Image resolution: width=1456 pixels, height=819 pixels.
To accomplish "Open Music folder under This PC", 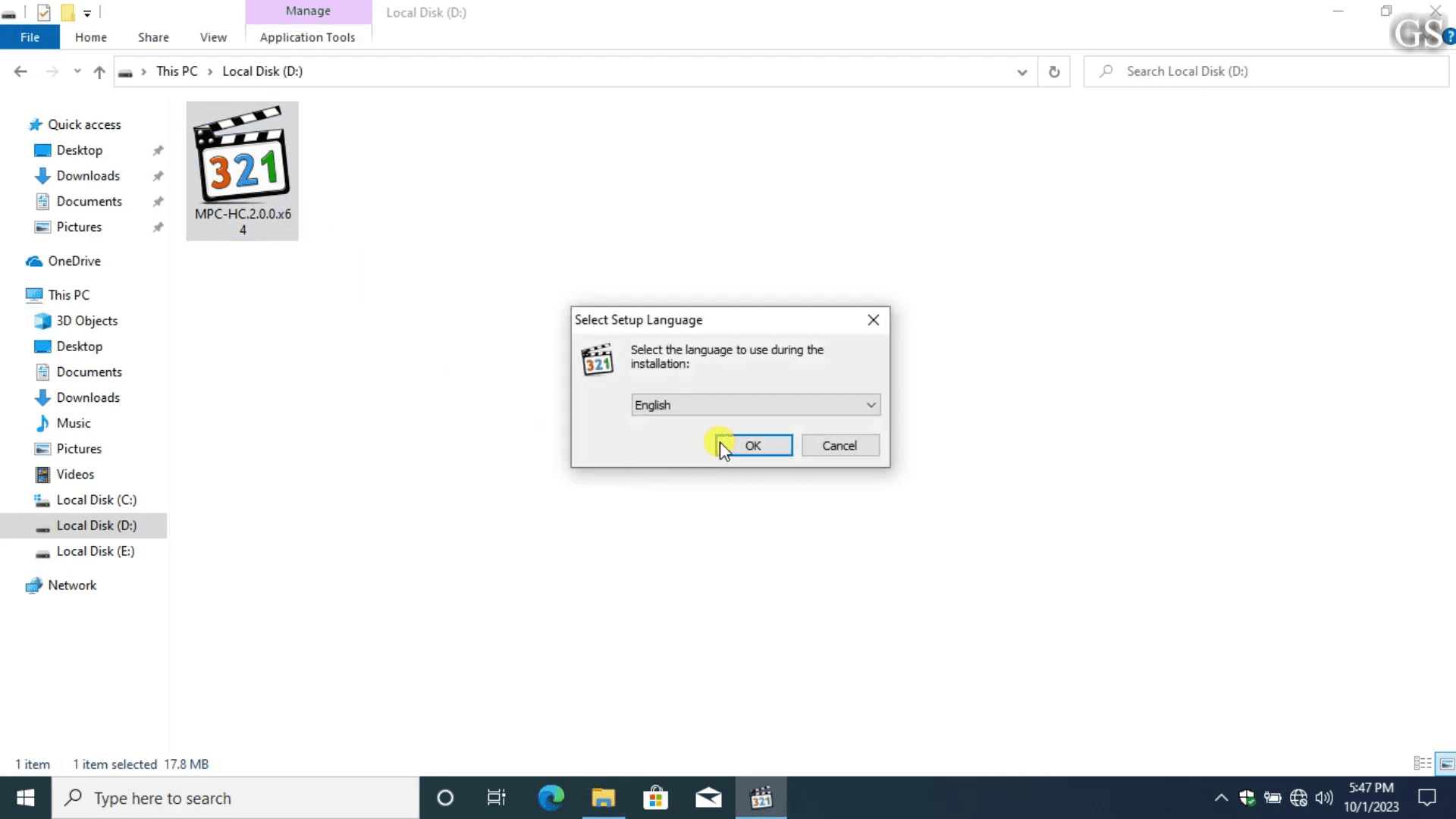I will click(x=73, y=423).
